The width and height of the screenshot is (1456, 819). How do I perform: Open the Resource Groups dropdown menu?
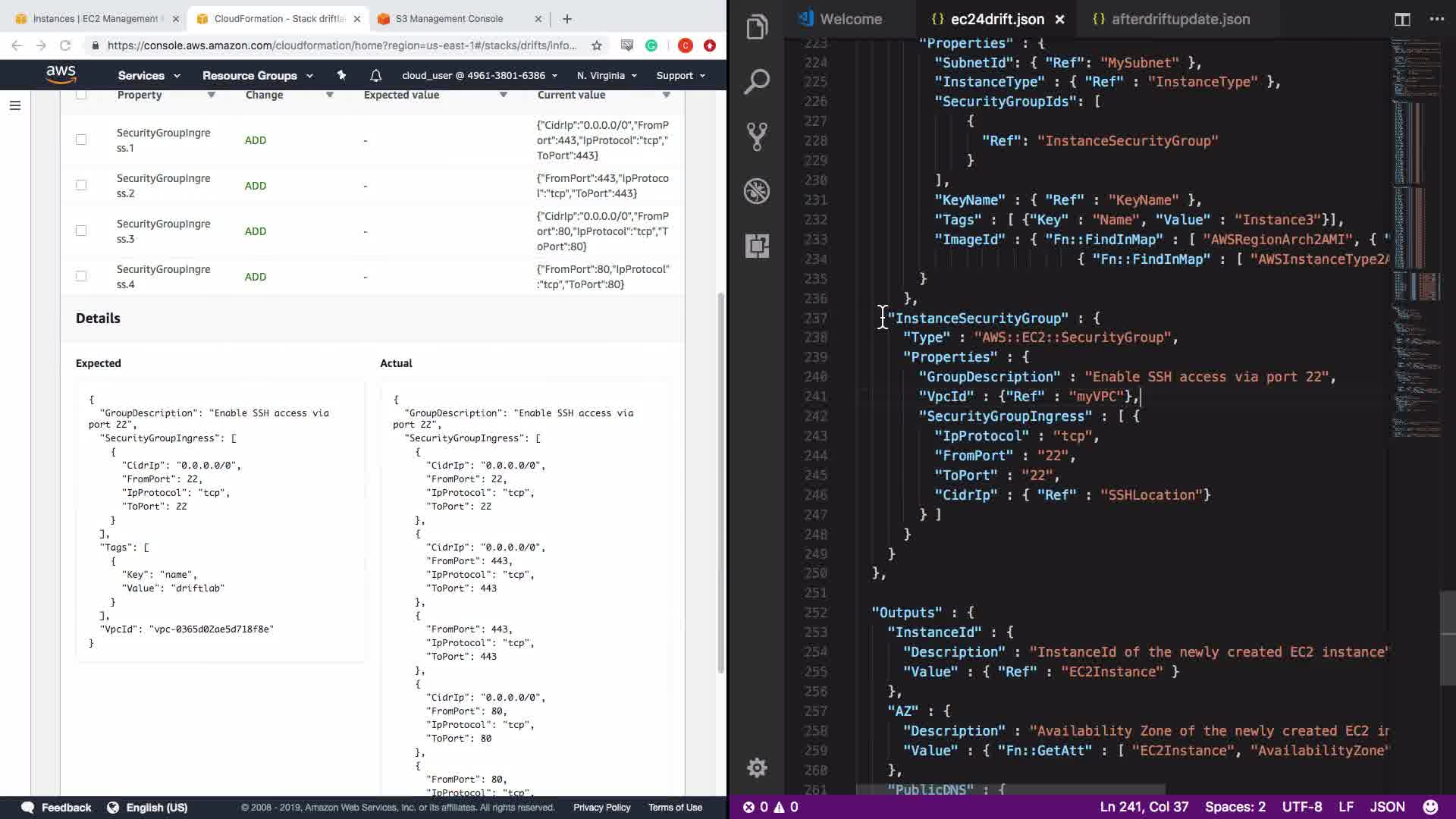point(257,75)
